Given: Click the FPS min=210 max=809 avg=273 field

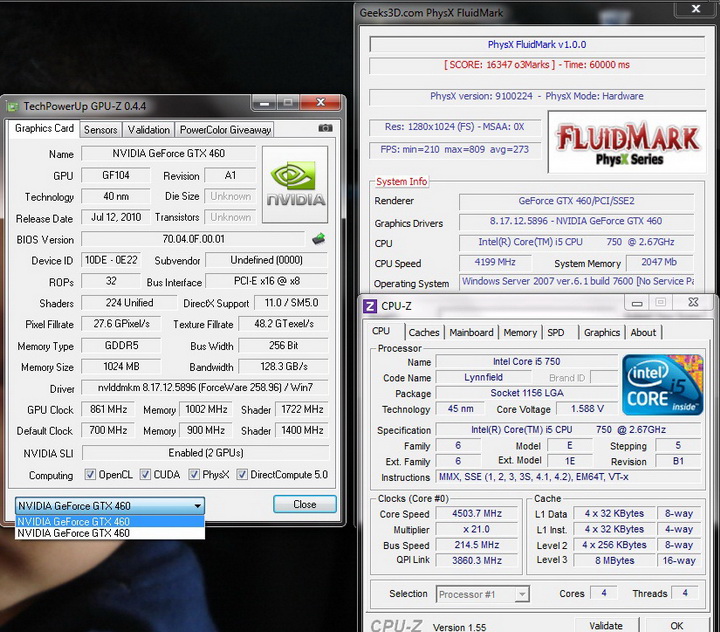Looking at the screenshot, I should [455, 150].
